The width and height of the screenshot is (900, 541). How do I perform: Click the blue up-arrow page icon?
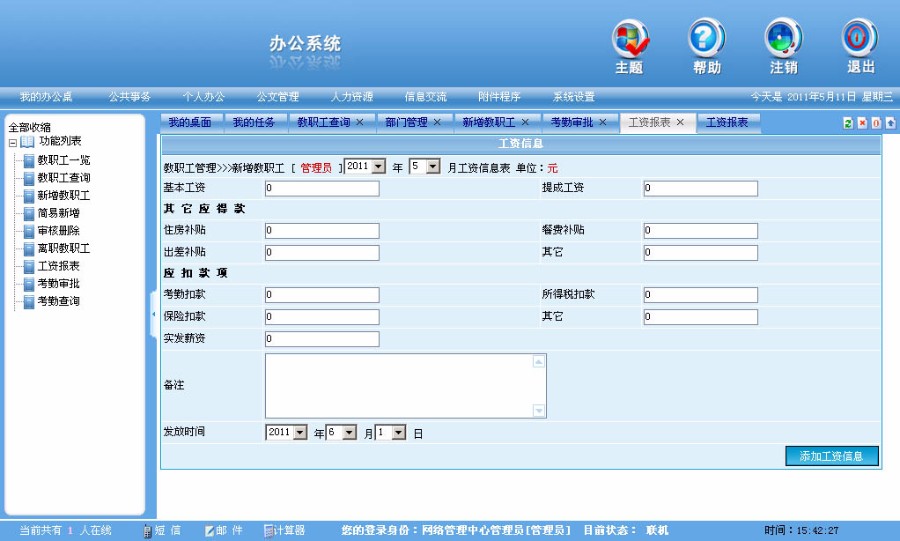(x=890, y=123)
